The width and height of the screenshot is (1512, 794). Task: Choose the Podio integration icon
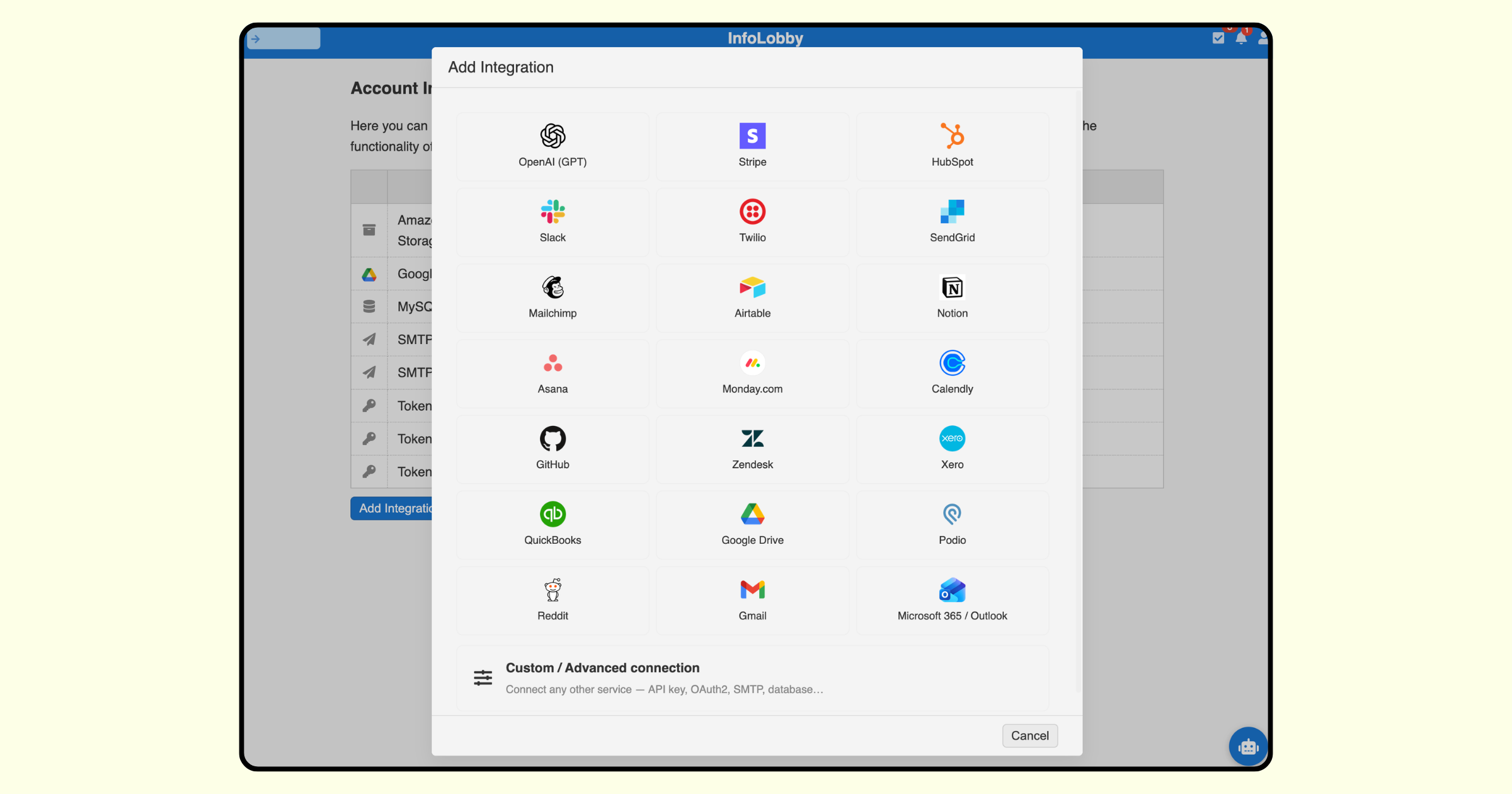952,514
